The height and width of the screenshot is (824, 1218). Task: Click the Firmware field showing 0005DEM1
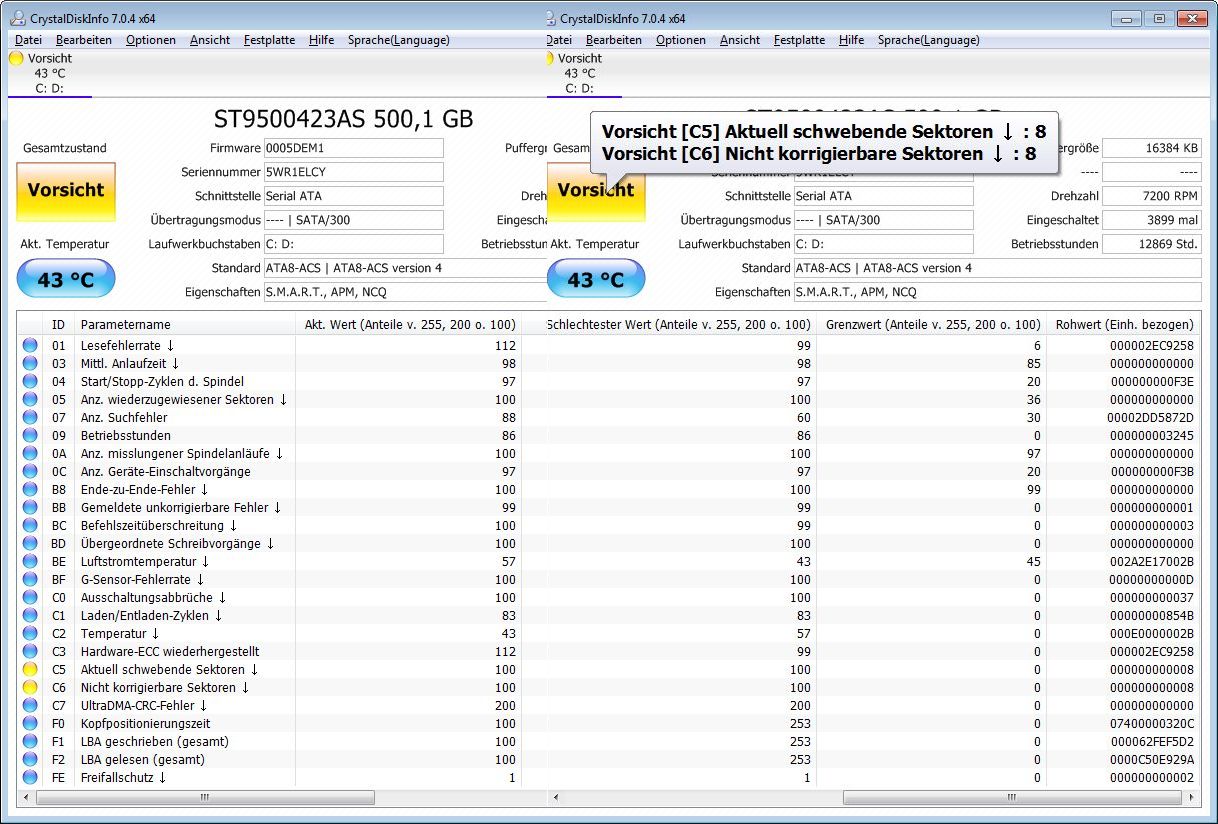(353, 148)
